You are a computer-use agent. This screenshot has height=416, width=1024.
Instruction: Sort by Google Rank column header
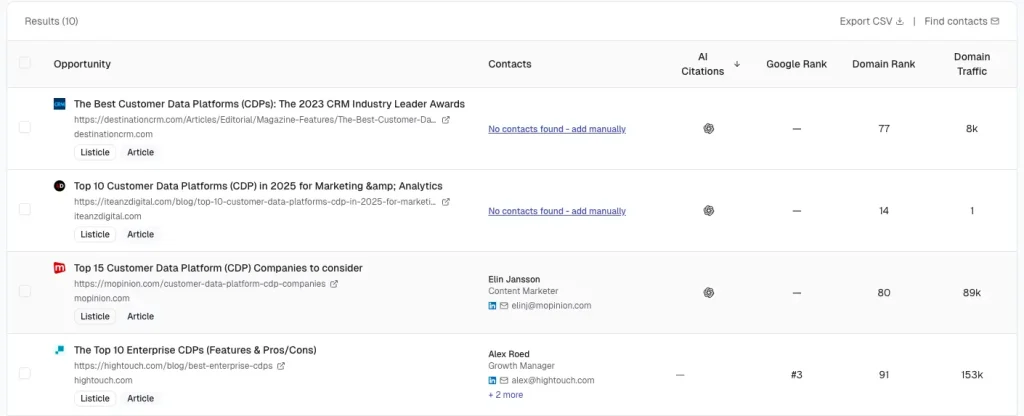point(796,64)
